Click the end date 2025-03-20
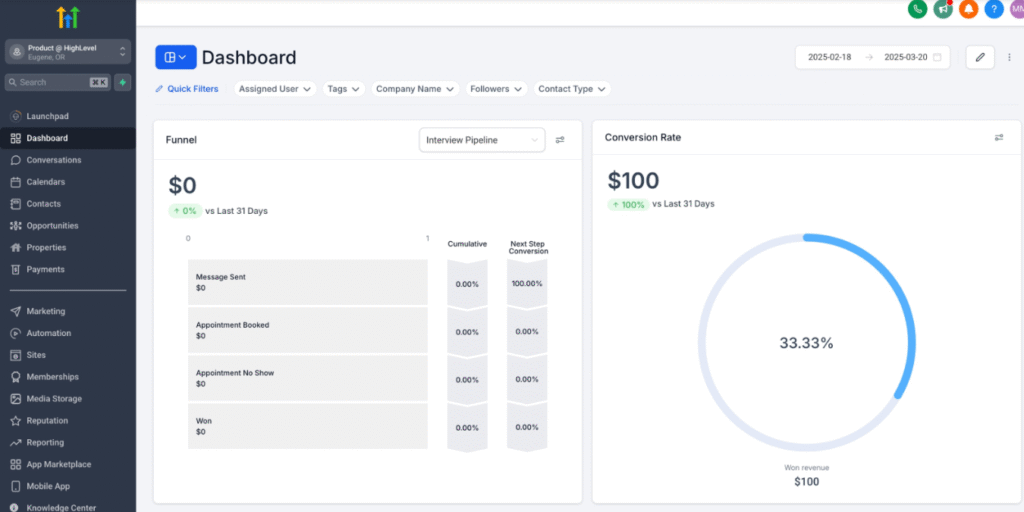The image size is (1024, 512). click(906, 57)
